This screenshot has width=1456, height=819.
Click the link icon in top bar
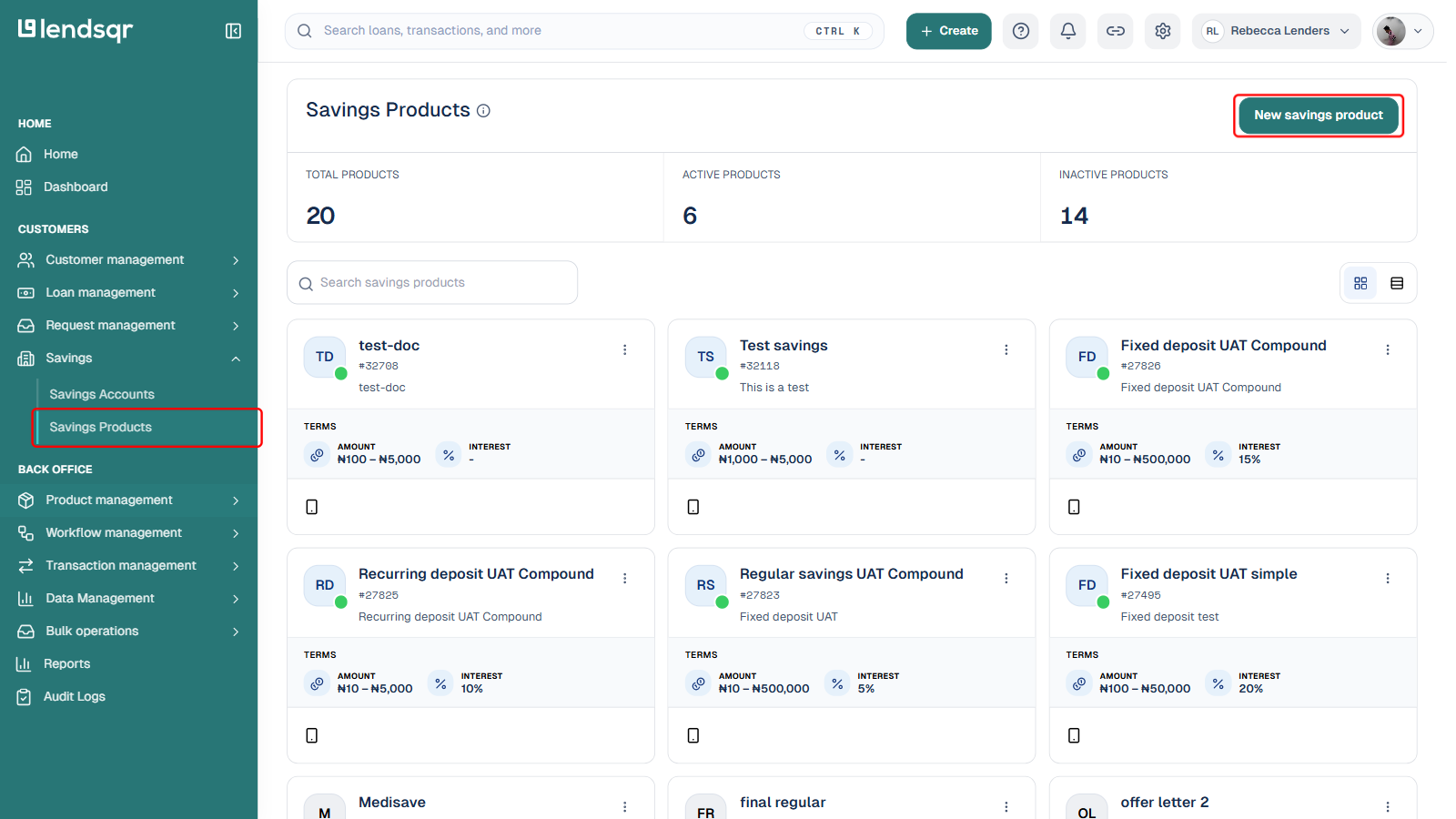point(1116,31)
